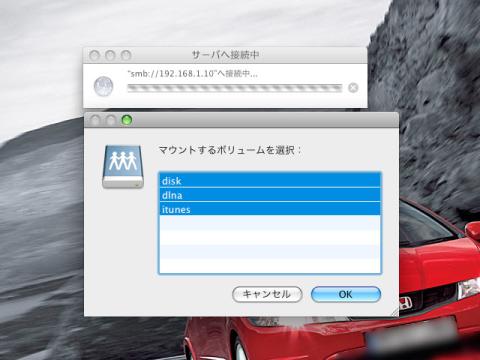Select the dlna volume row
Screen dimensions: 480x360
270,195
